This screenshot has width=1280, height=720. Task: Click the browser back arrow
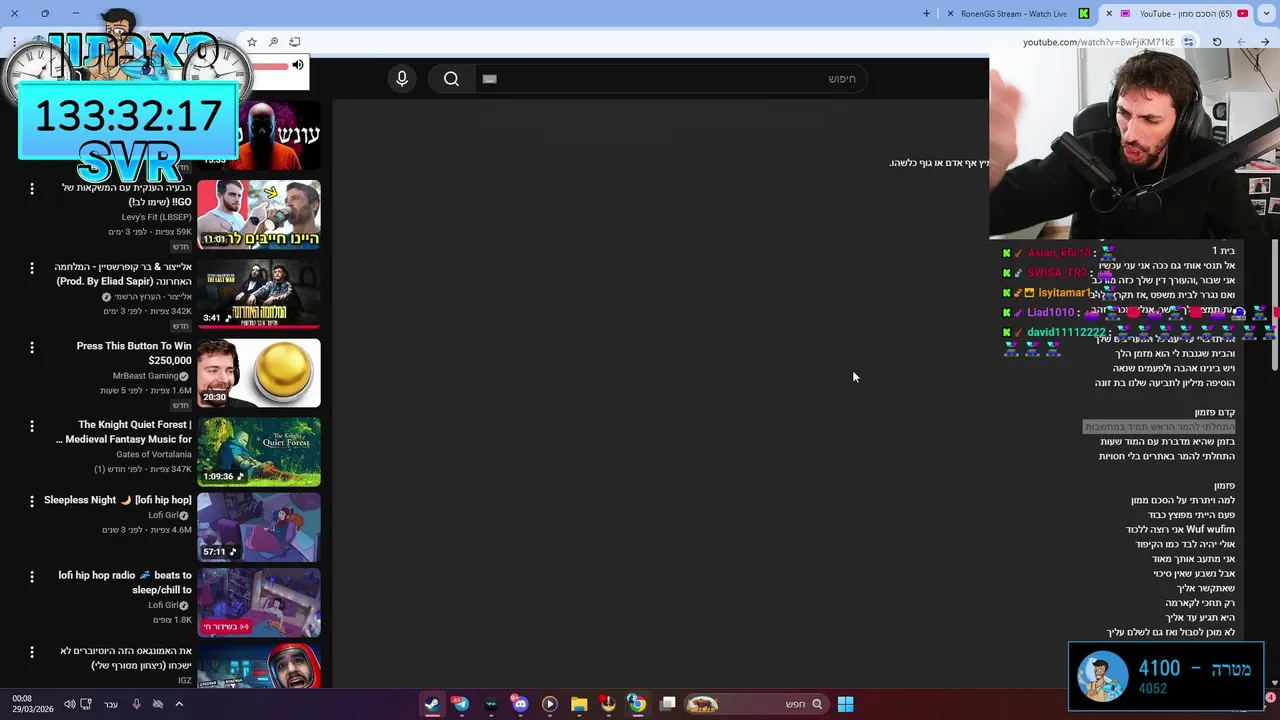(1265, 42)
